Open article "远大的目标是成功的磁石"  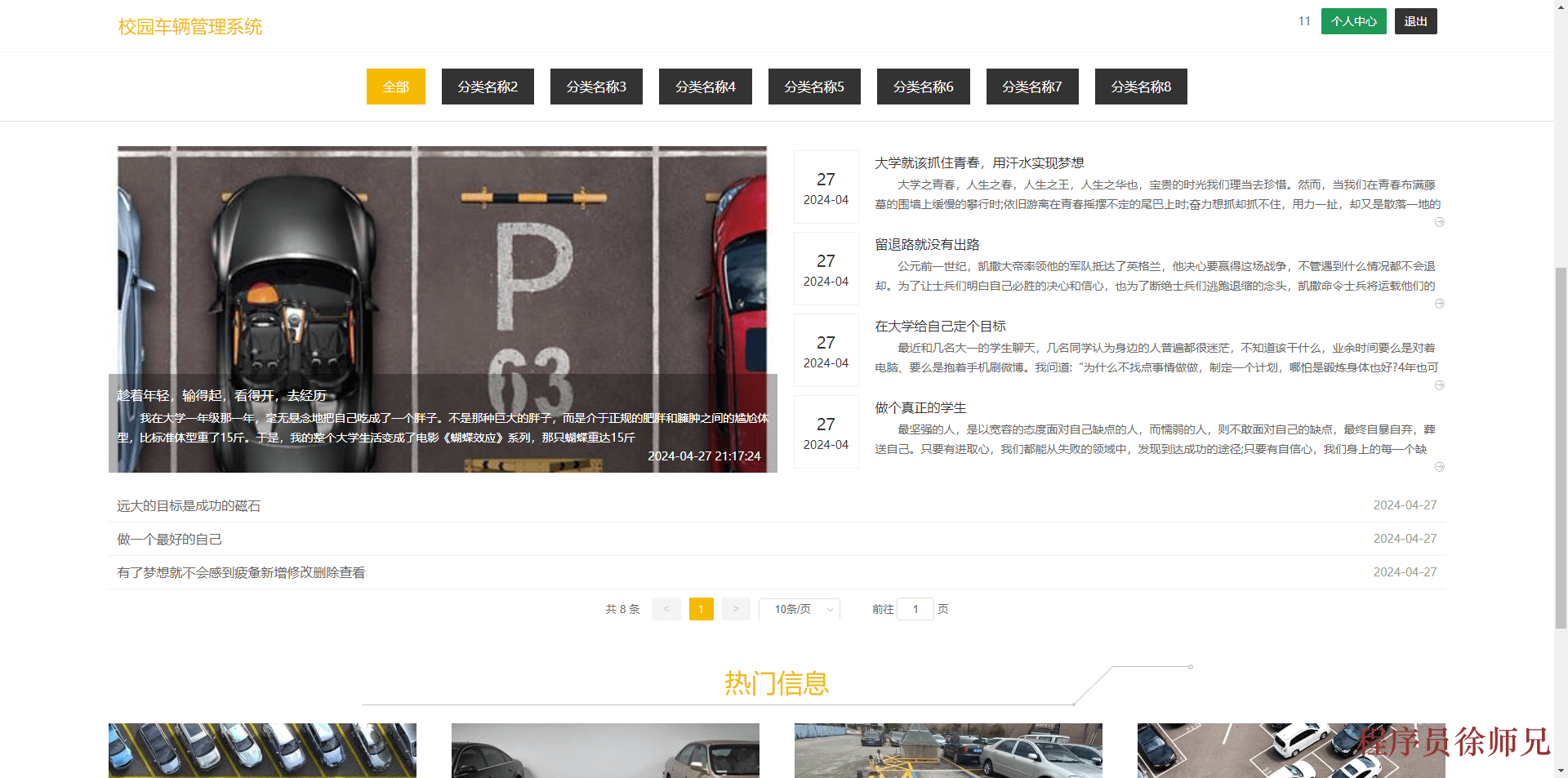click(x=188, y=505)
